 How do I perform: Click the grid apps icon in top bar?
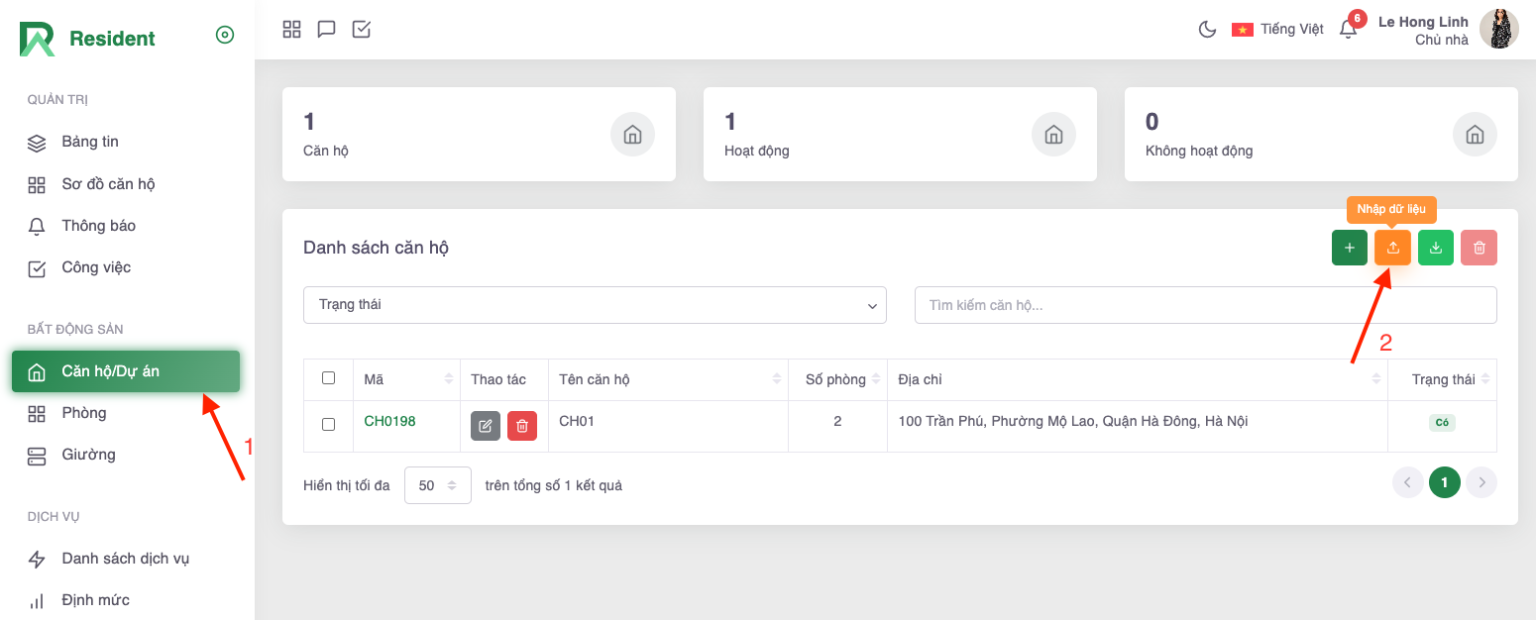[291, 29]
